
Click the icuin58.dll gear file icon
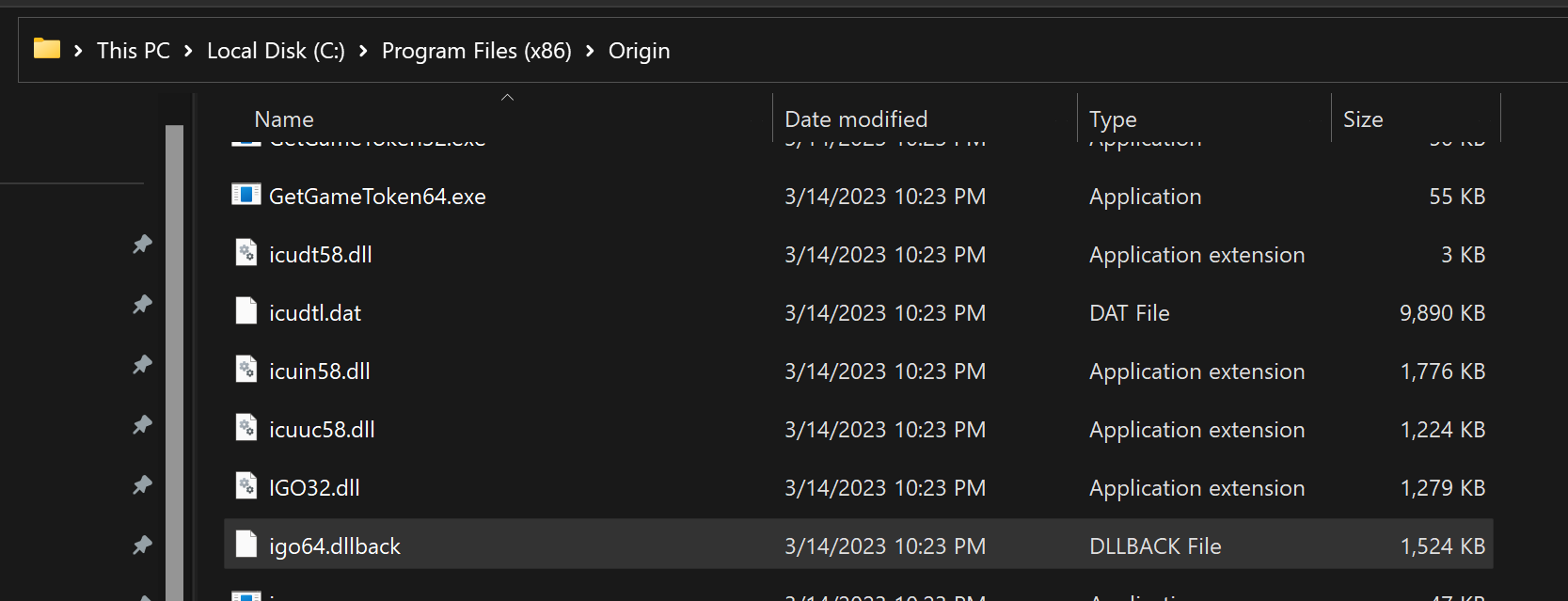[246, 370]
